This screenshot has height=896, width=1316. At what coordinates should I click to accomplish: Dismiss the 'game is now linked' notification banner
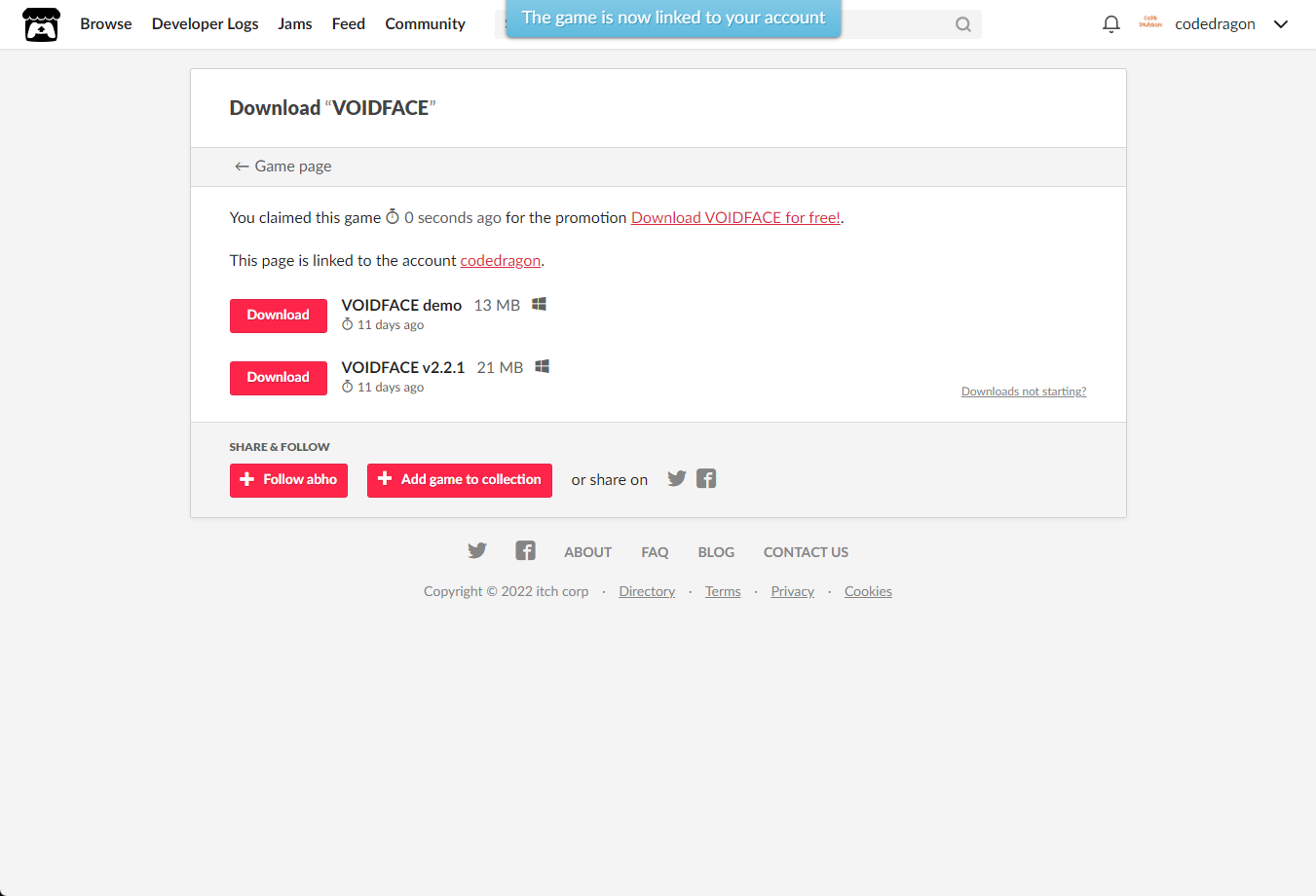tap(673, 19)
